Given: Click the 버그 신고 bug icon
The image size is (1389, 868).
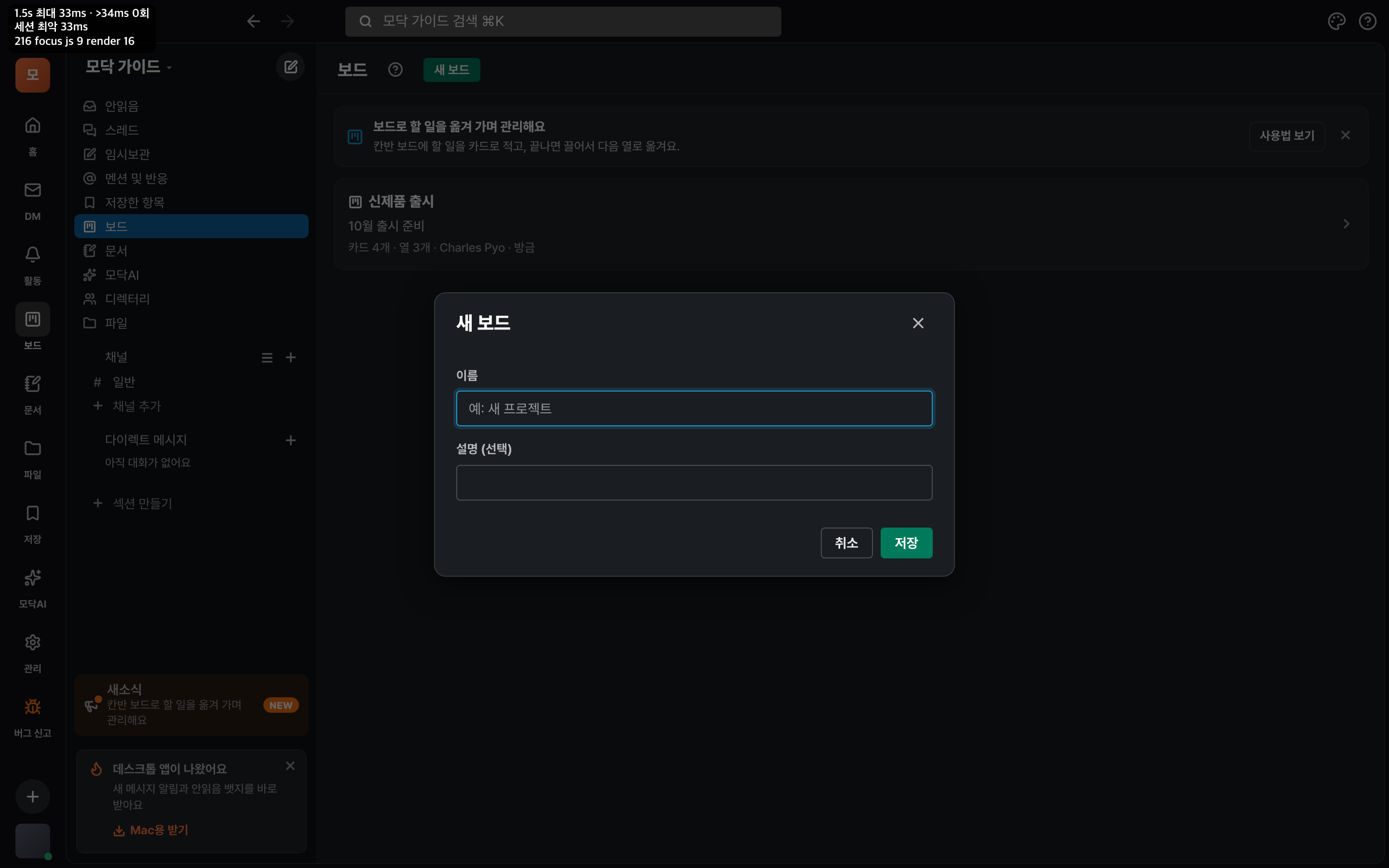Looking at the screenshot, I should coord(33,706).
